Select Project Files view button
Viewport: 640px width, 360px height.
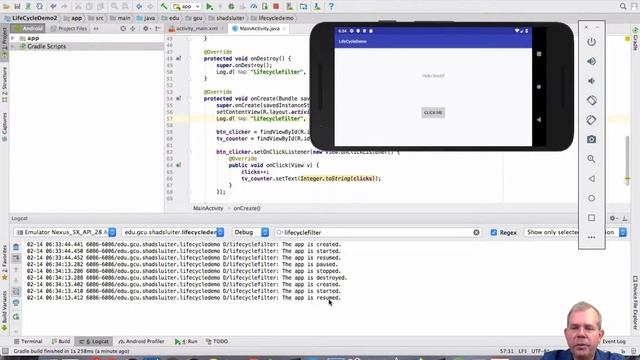[x=69, y=29]
